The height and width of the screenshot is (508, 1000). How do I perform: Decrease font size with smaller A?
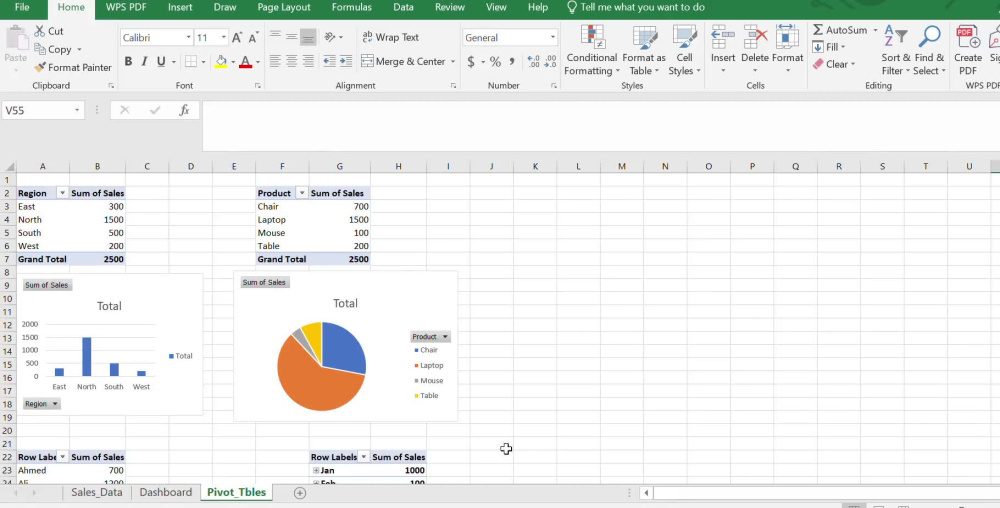[253, 38]
